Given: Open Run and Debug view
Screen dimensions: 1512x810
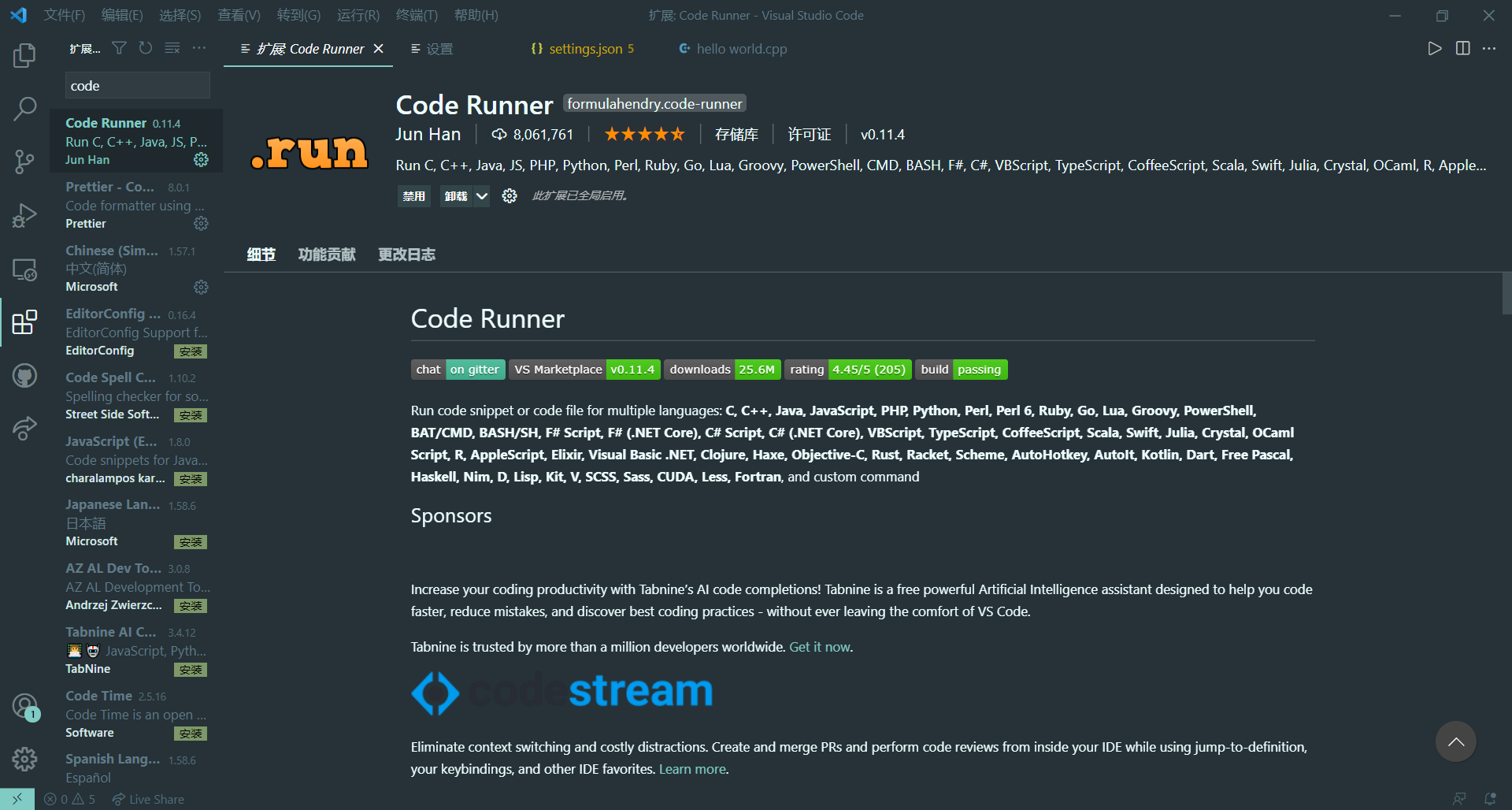Looking at the screenshot, I should 24,215.
